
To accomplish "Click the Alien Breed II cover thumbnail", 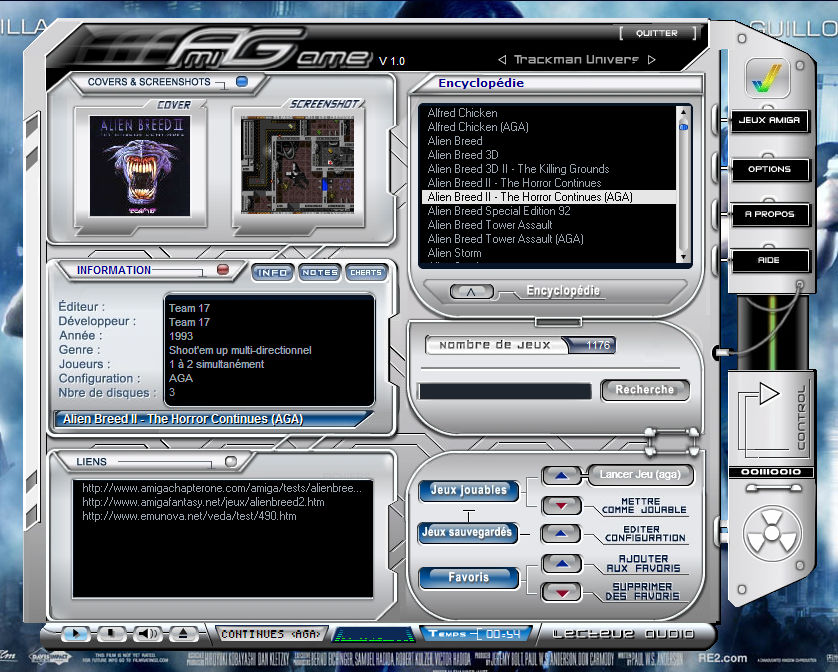I will (140, 166).
